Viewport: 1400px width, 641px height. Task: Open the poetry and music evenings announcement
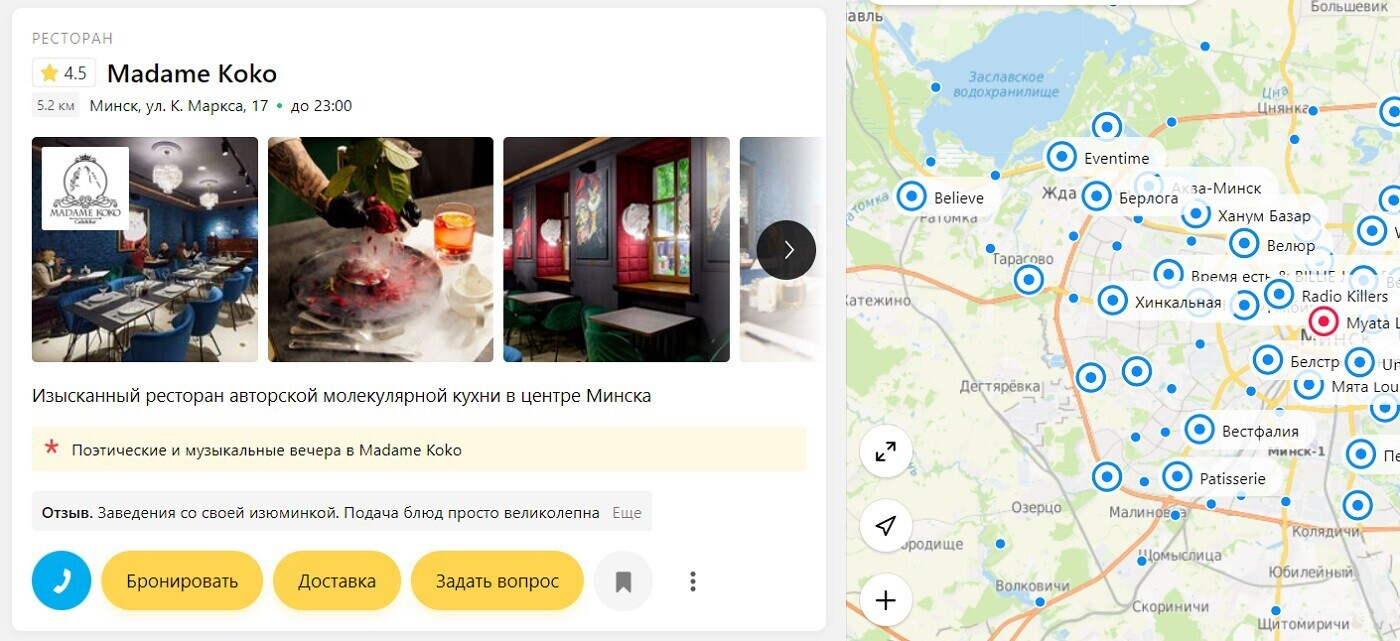(419, 450)
